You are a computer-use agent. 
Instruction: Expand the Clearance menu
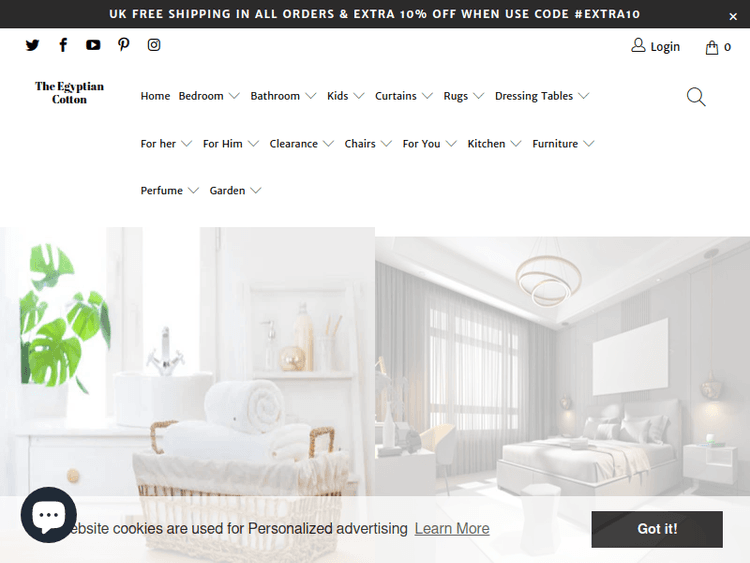(x=301, y=144)
